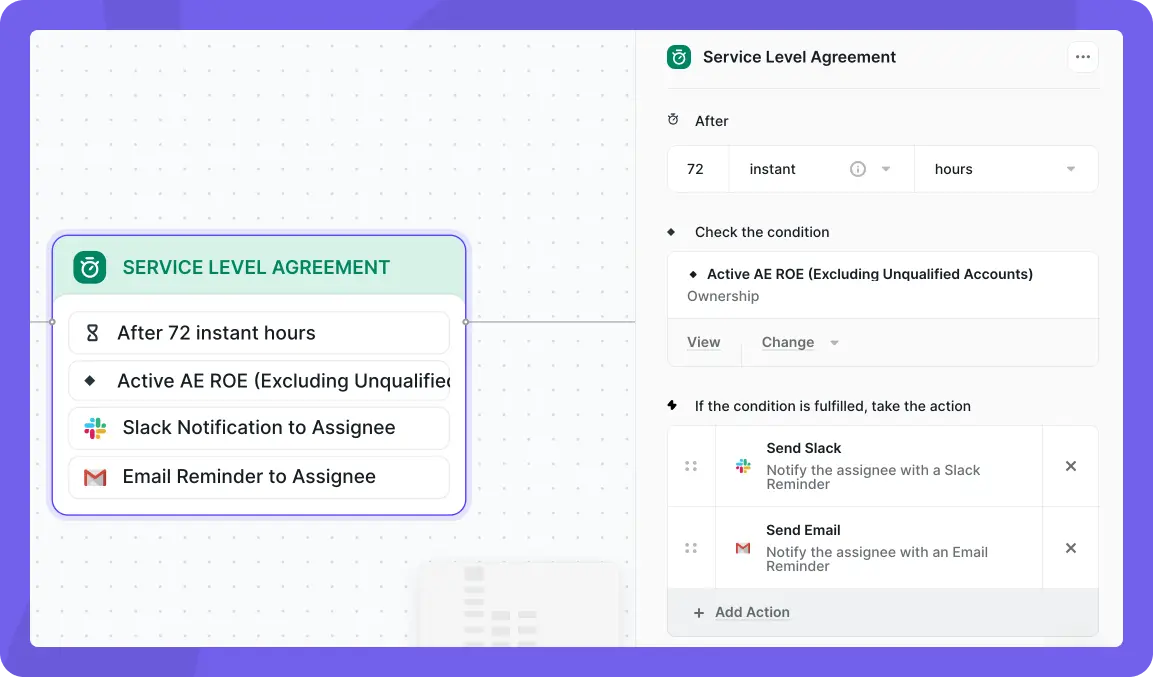Click the info icon beside instant

[857, 169]
